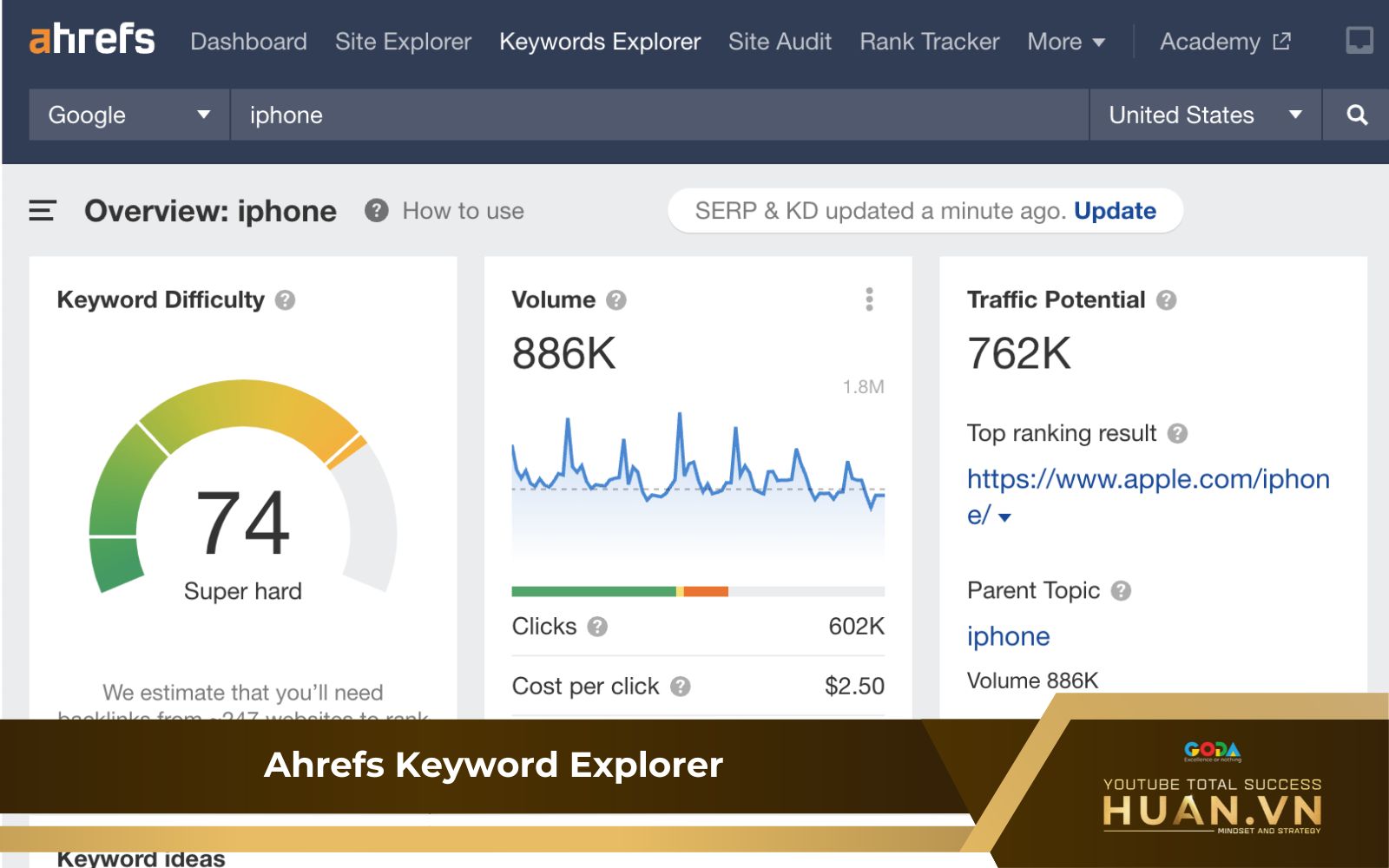Click the Top ranking result help icon

point(1177,433)
